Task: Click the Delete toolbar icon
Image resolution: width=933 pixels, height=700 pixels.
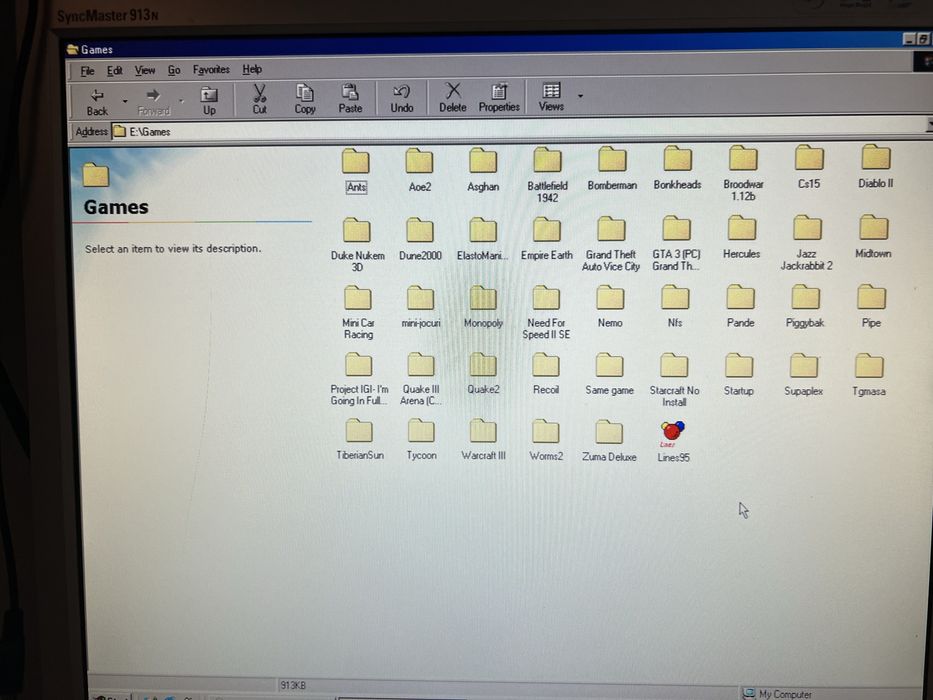Action: (x=453, y=98)
